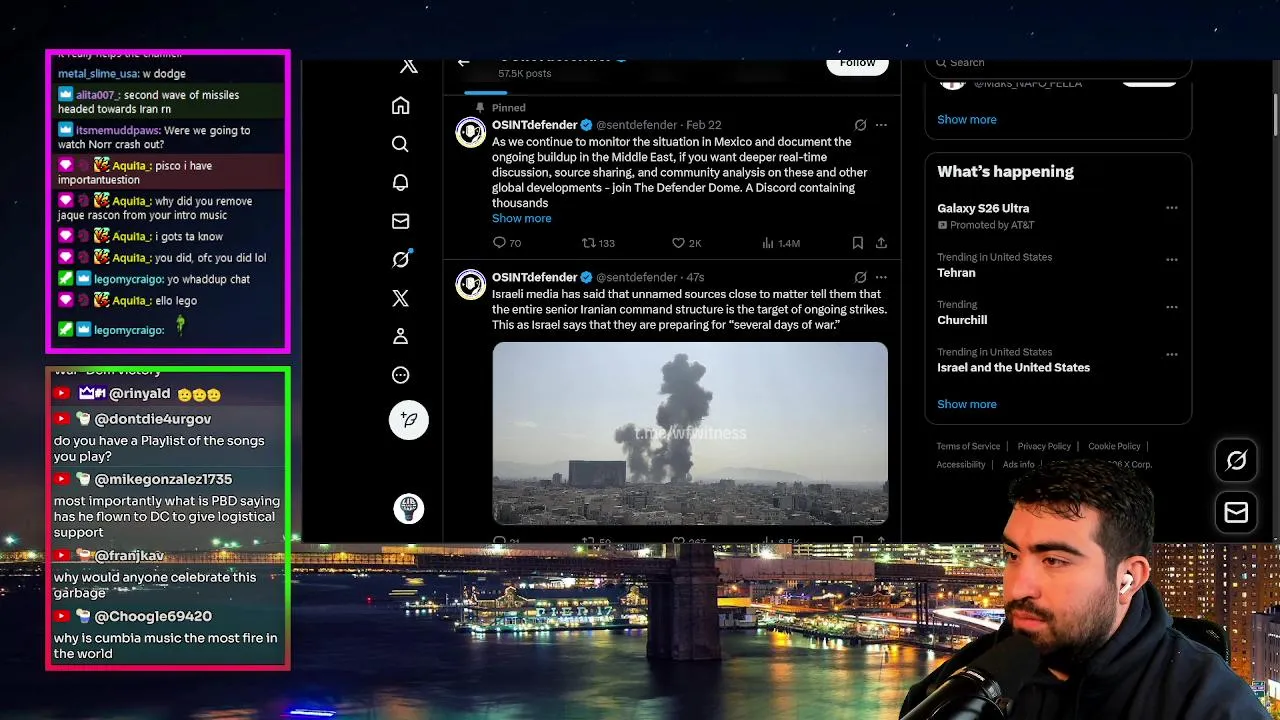Image resolution: width=1280 pixels, height=720 pixels.
Task: Open Galaxy S26 Ultra promoted trend
Action: point(983,208)
